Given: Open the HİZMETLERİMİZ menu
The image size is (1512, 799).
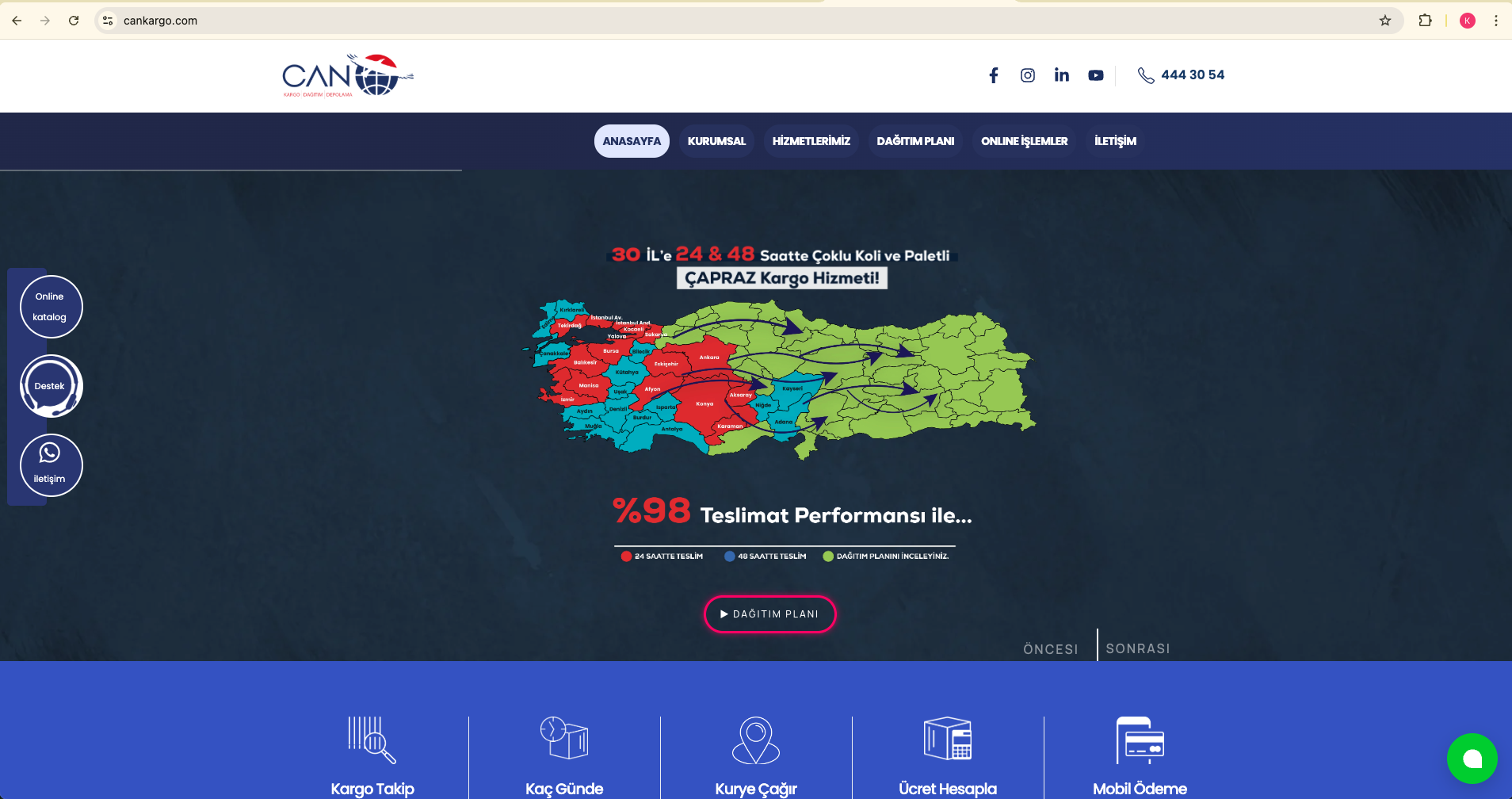Looking at the screenshot, I should [811, 141].
